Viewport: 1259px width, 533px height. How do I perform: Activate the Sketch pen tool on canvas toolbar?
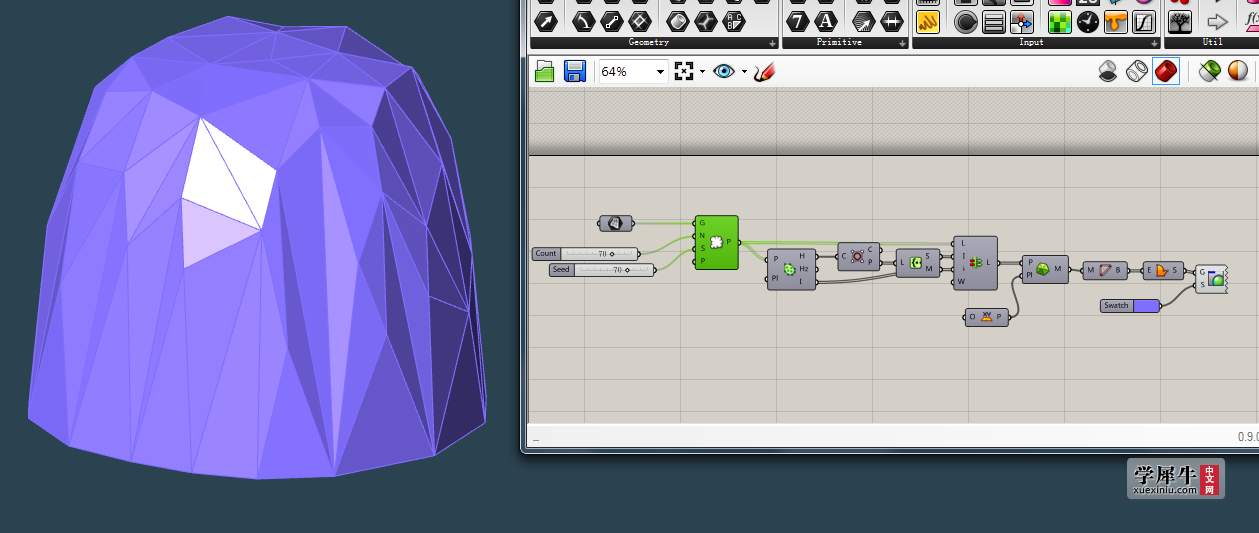(765, 71)
